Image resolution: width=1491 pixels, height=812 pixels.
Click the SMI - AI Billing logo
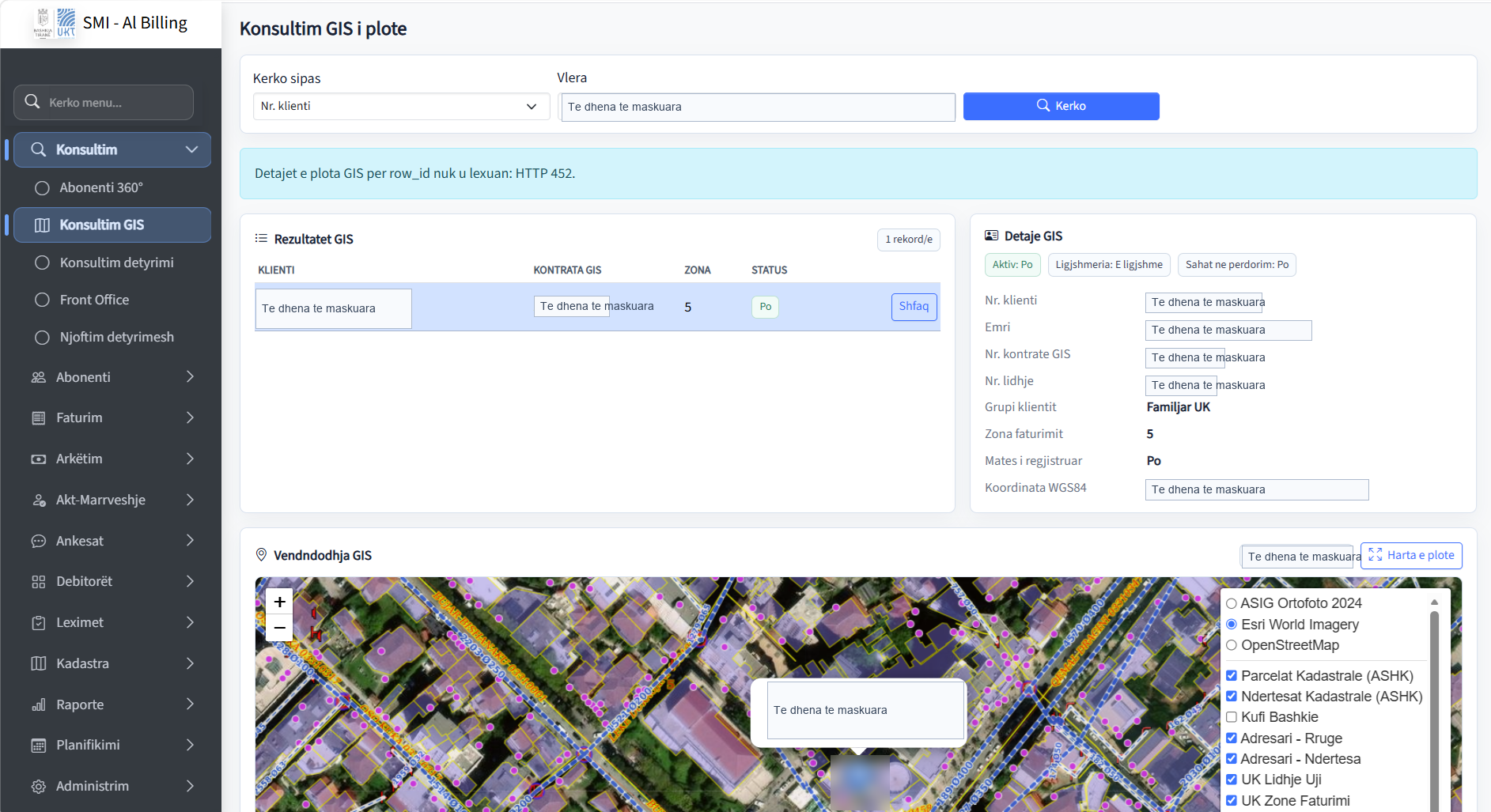pyautogui.click(x=55, y=23)
